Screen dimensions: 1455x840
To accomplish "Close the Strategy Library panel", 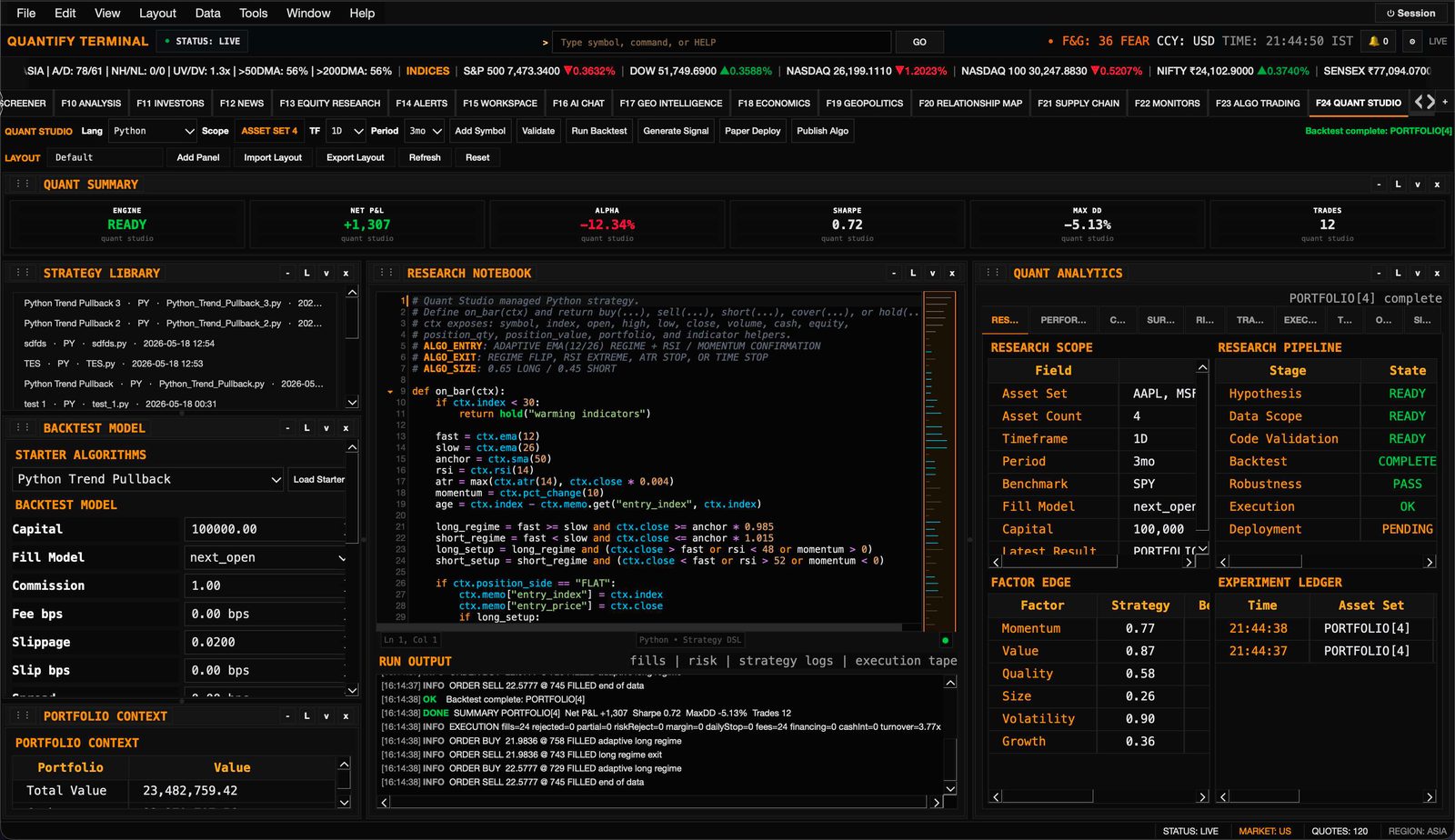I will [346, 274].
